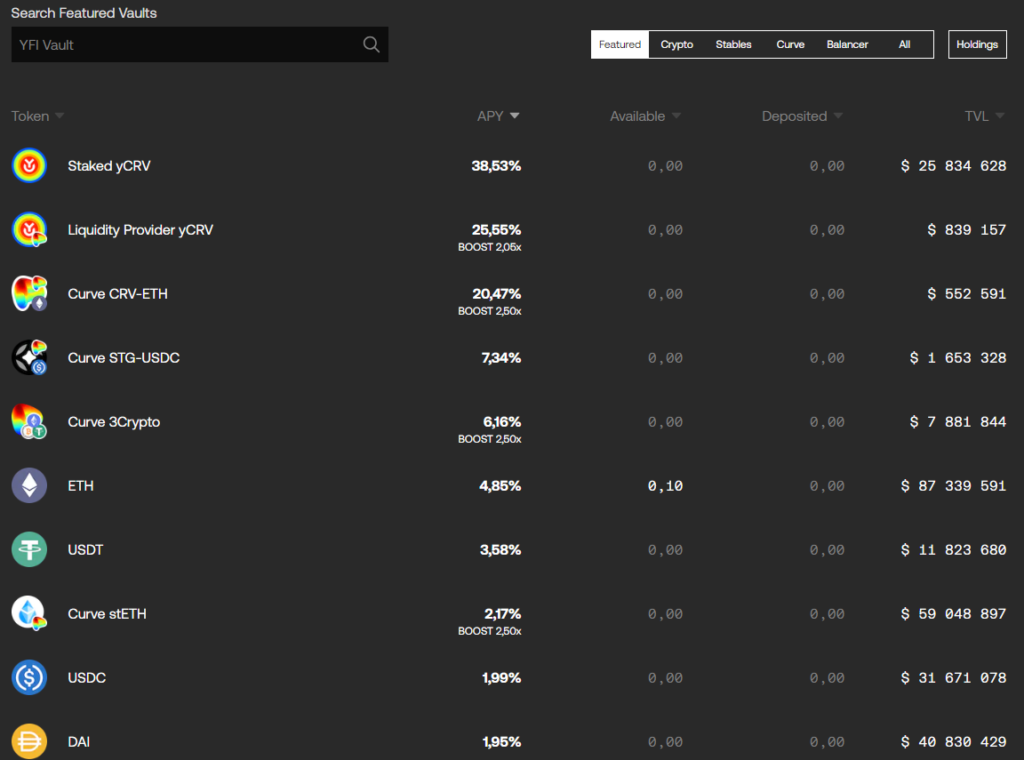This screenshot has width=1024, height=760.
Task: Sort by Deposited column header
Action: (801, 116)
